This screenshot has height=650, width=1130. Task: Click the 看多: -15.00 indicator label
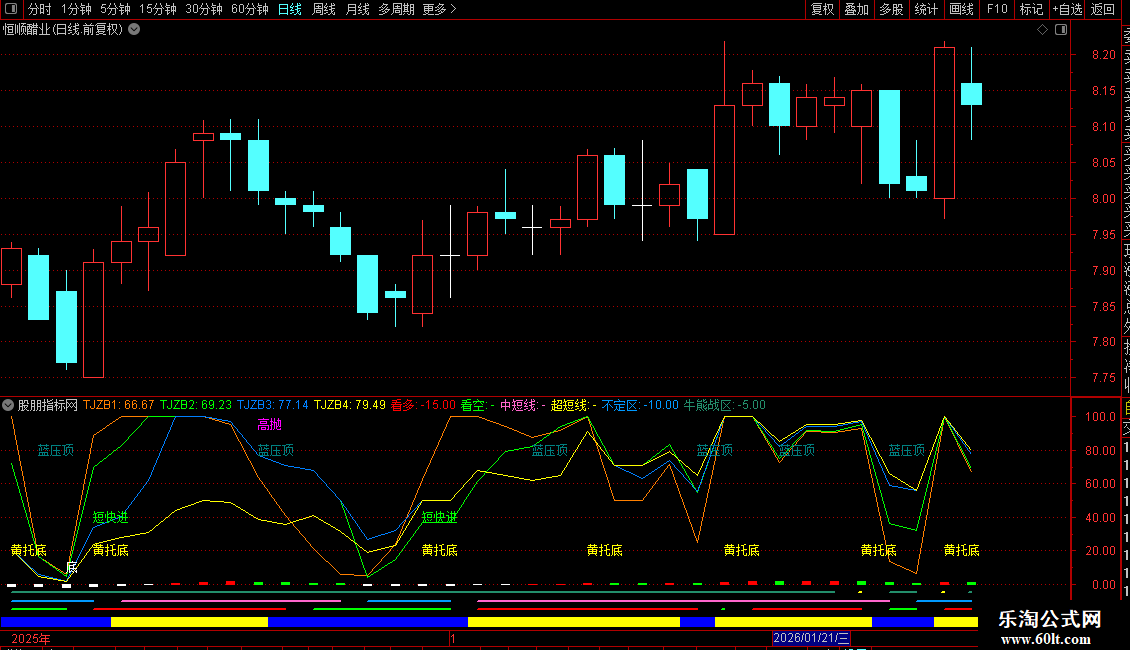click(x=424, y=405)
